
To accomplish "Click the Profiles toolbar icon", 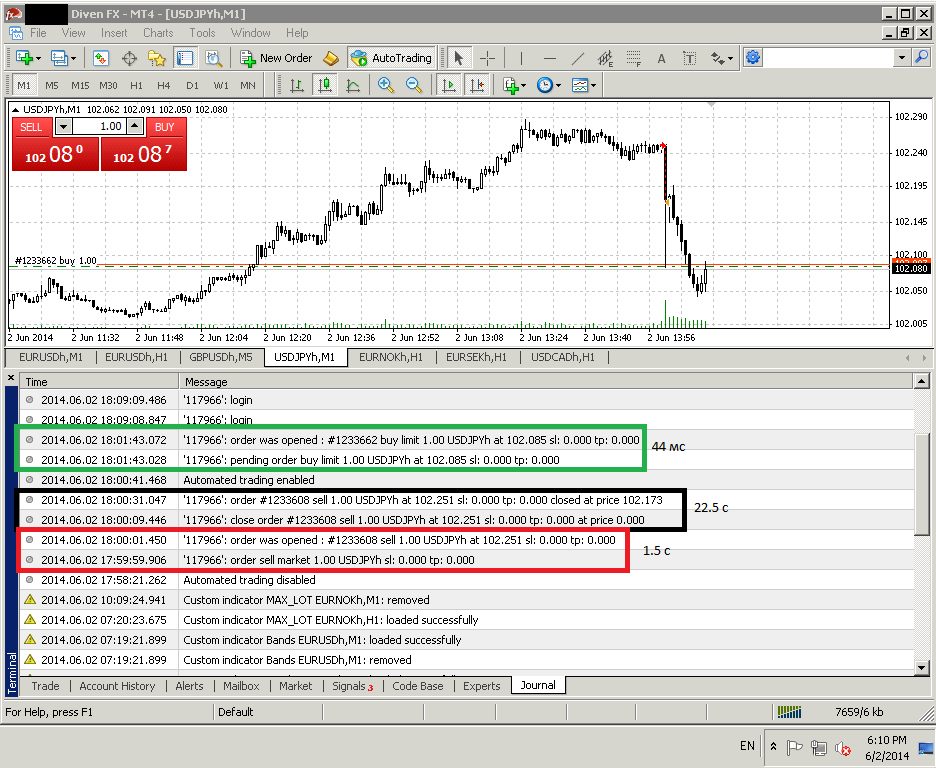I will [63, 58].
